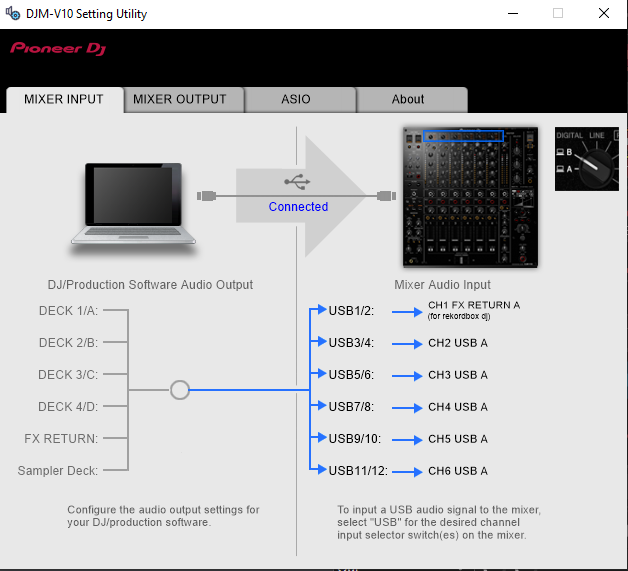Click the right USB cable plug icon
The width and height of the screenshot is (628, 571).
(x=386, y=196)
